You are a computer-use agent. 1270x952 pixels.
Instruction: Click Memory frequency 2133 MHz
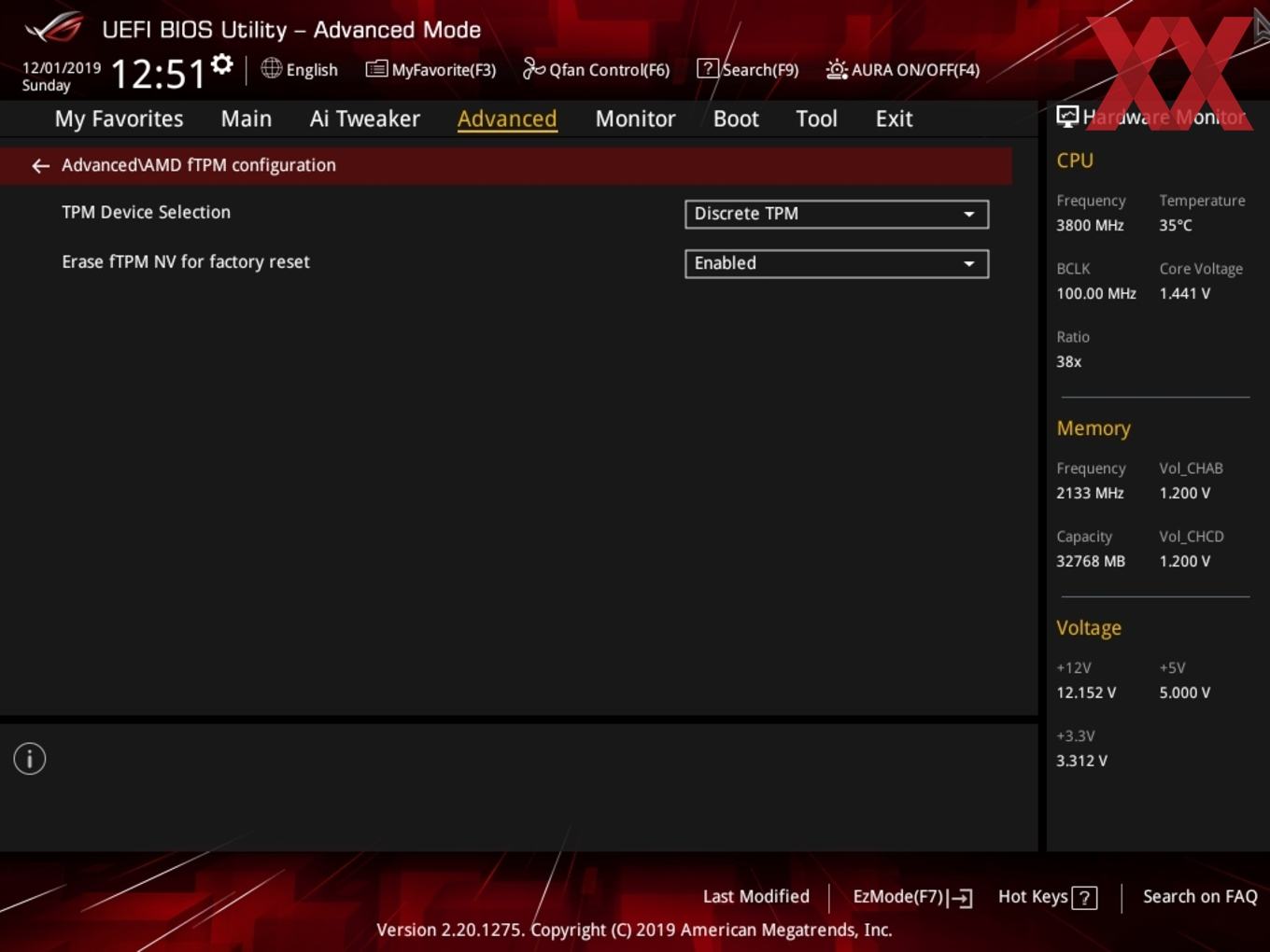[1090, 493]
